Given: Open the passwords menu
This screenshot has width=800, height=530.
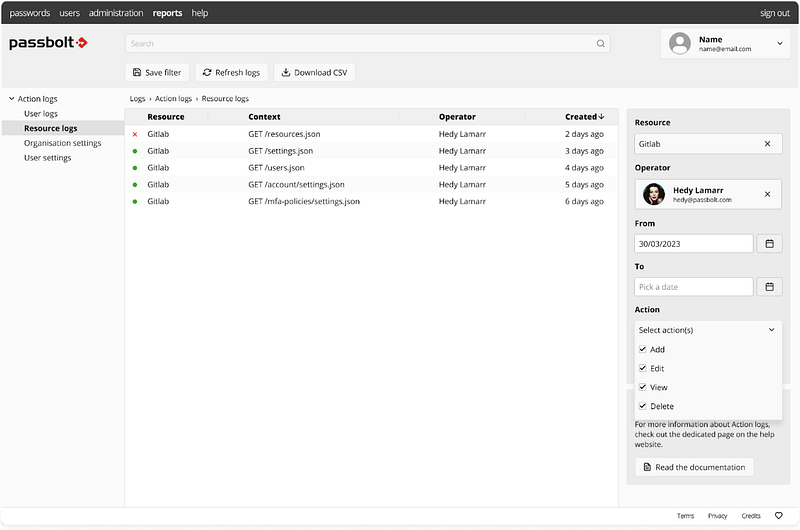Looking at the screenshot, I should (x=30, y=13).
